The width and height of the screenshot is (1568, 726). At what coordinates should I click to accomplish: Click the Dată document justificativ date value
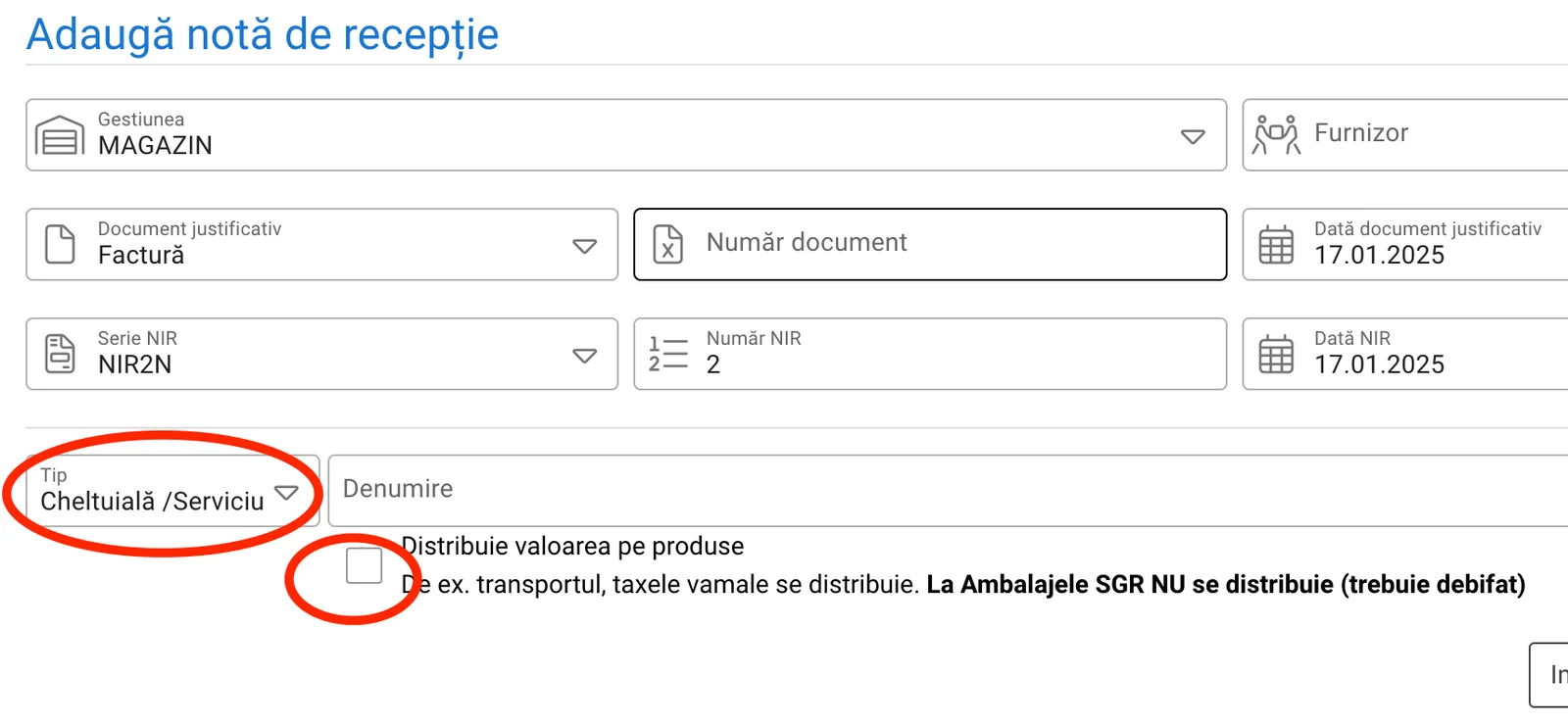point(1379,255)
